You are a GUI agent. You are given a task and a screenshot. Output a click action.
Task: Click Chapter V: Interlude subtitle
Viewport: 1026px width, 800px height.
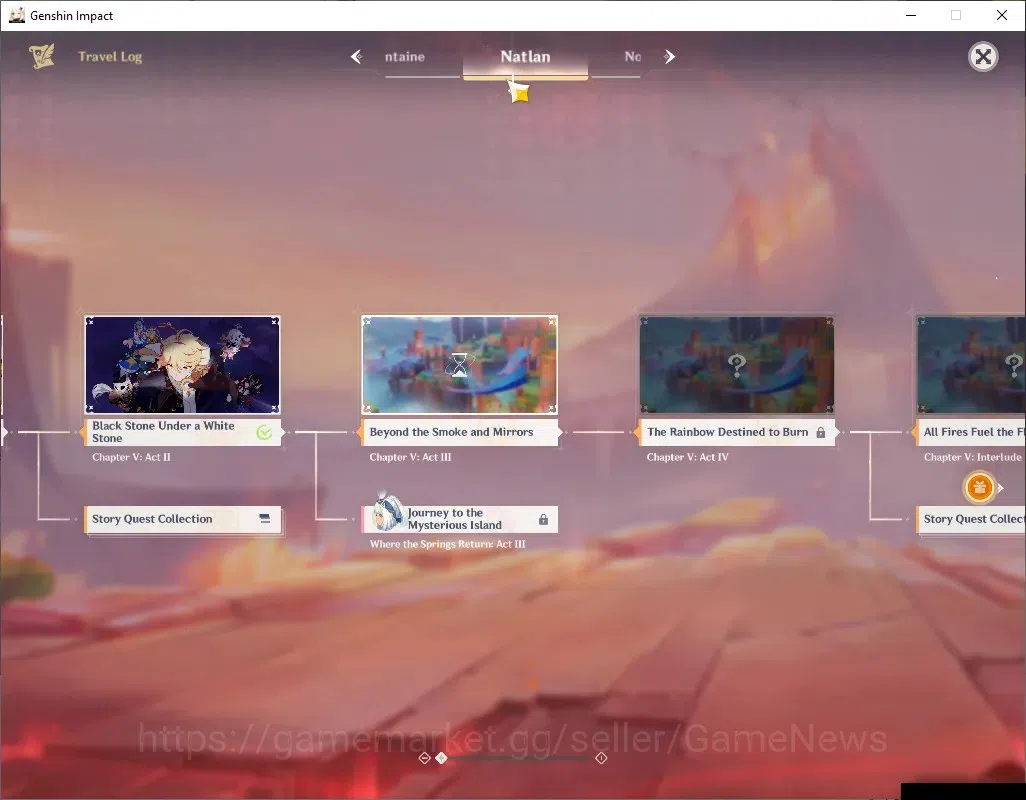[x=972, y=457]
